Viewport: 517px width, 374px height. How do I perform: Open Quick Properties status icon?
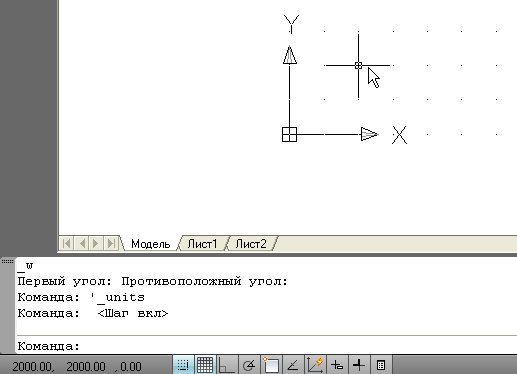coord(381,365)
